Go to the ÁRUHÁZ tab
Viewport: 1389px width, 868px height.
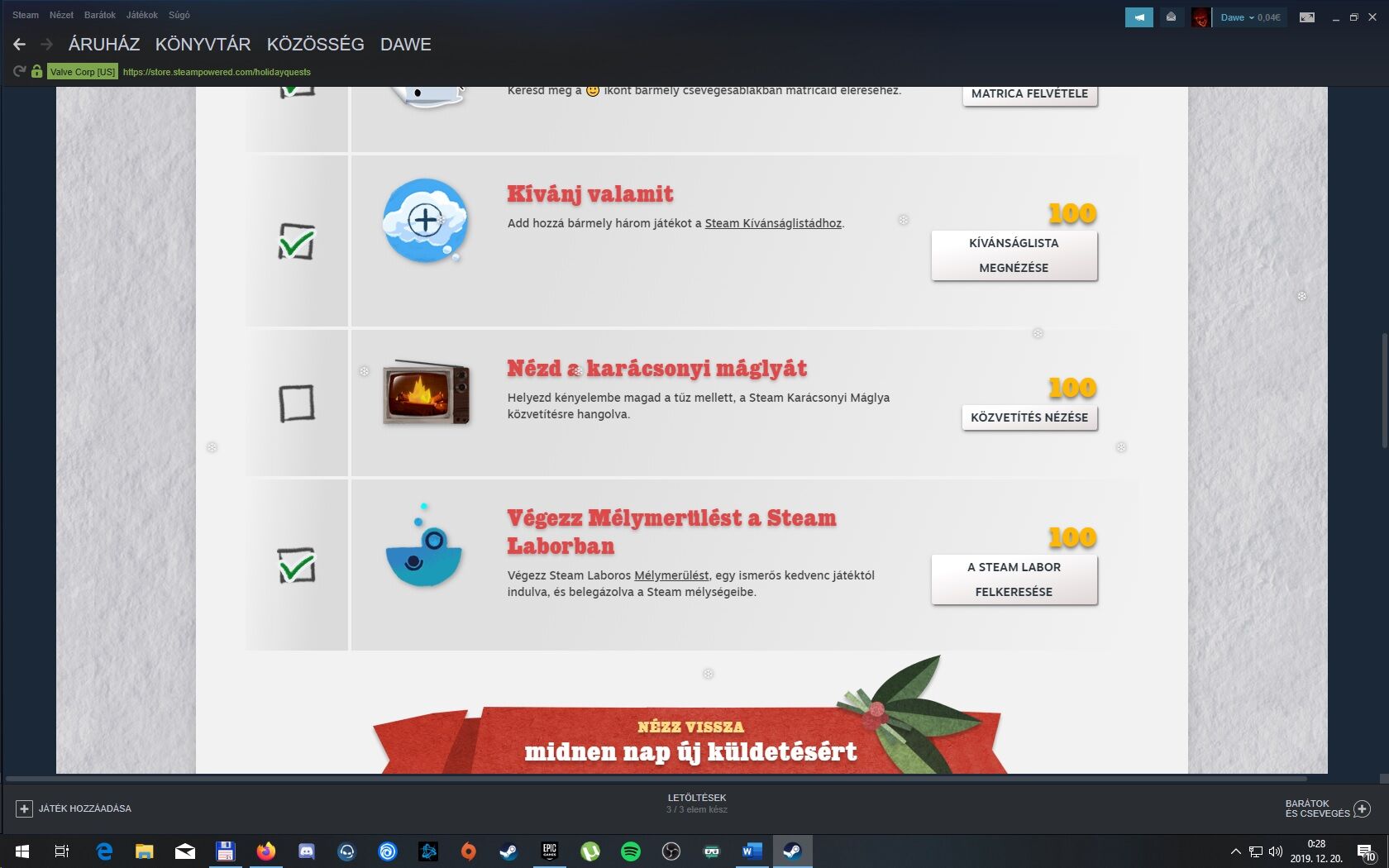pos(104,45)
